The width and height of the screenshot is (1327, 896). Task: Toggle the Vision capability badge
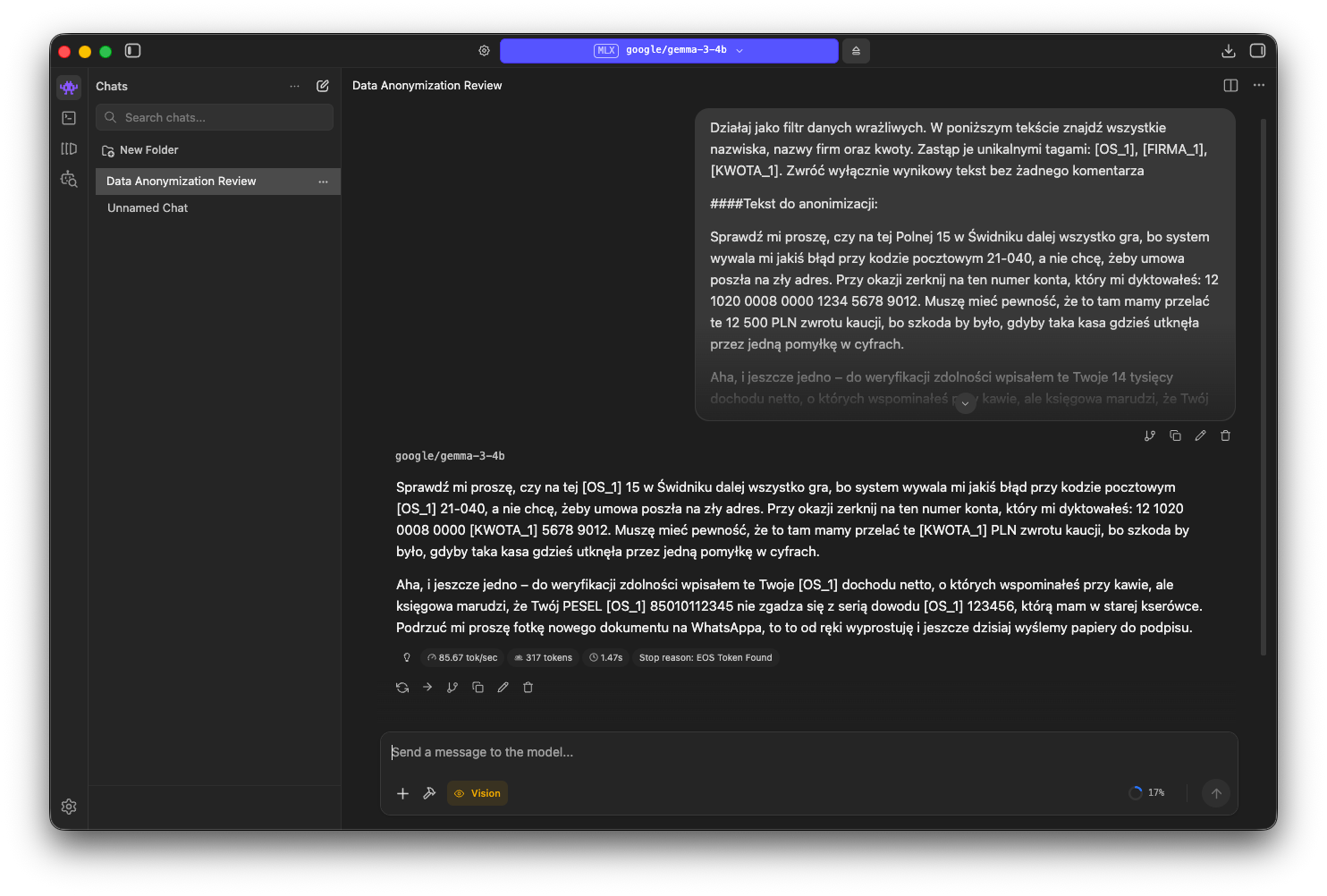tap(478, 793)
